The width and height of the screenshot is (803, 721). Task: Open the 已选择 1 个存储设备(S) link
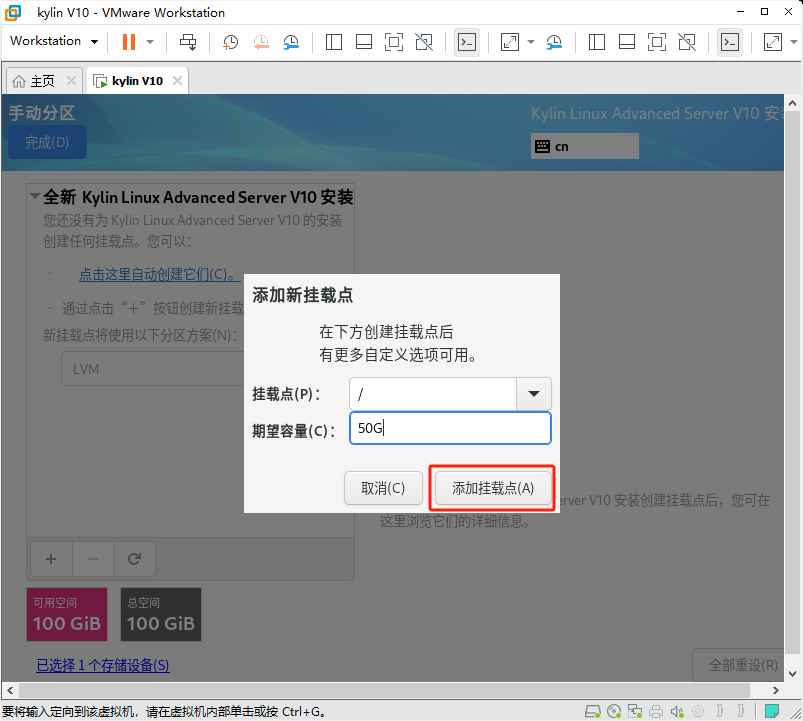pos(103,665)
